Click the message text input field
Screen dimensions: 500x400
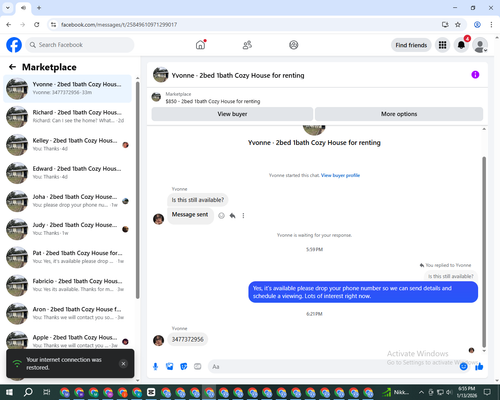[x=333, y=367]
